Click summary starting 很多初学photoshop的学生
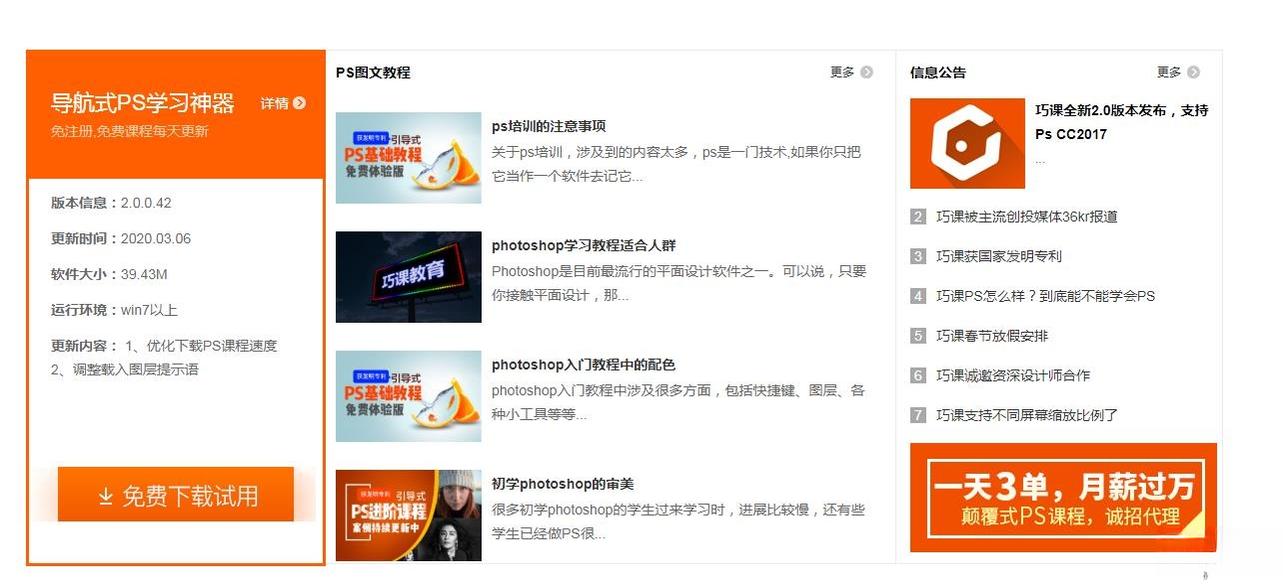 point(678,522)
